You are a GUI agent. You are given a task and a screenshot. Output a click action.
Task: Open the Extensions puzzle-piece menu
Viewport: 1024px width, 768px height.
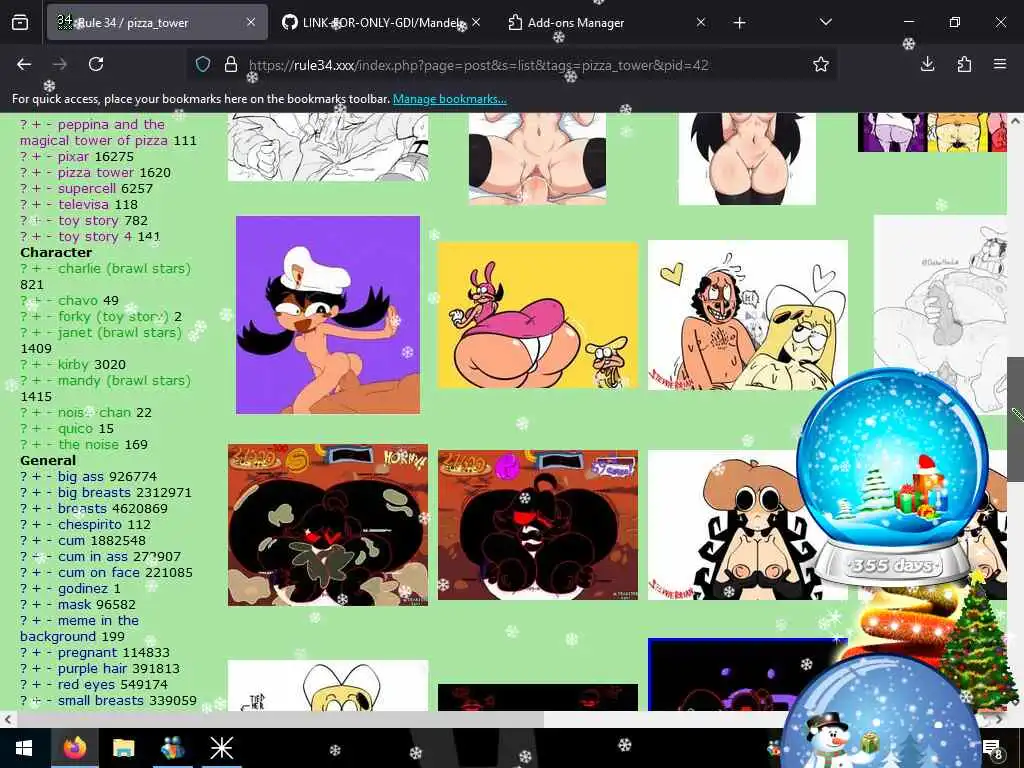coord(964,64)
